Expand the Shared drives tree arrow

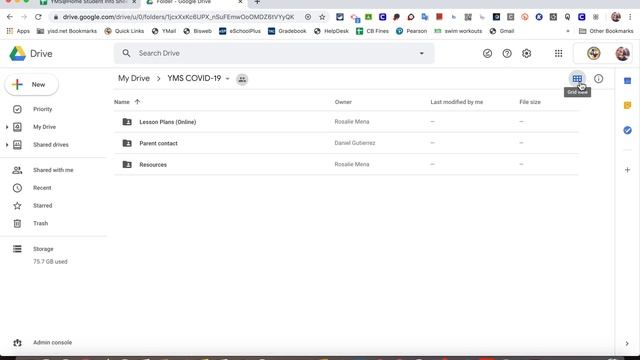coord(7,144)
